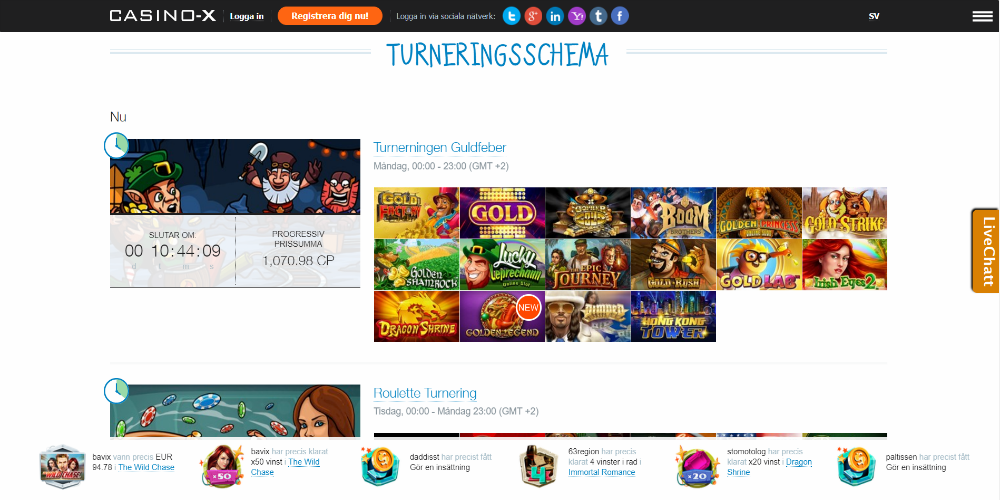1000x500 pixels.
Task: Click the Roulette tournament banner image
Action: [x=235, y=411]
